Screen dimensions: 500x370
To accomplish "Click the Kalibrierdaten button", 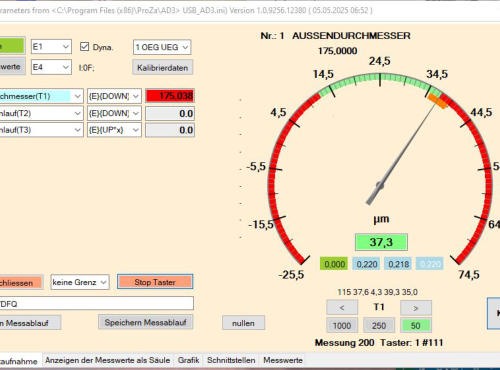I will tap(163, 68).
